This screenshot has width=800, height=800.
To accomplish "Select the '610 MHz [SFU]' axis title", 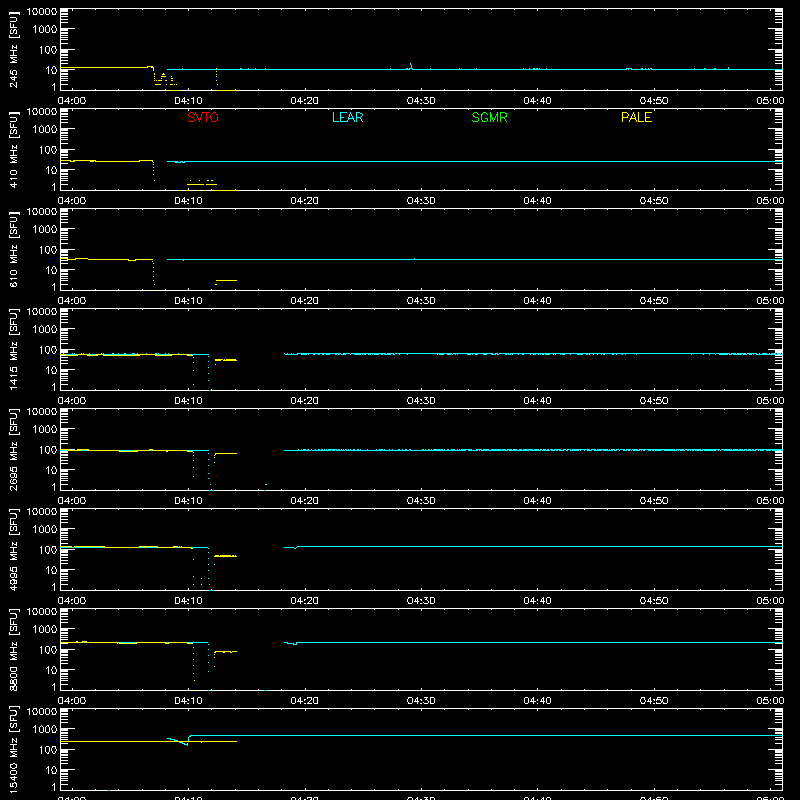I will pyautogui.click(x=14, y=249).
